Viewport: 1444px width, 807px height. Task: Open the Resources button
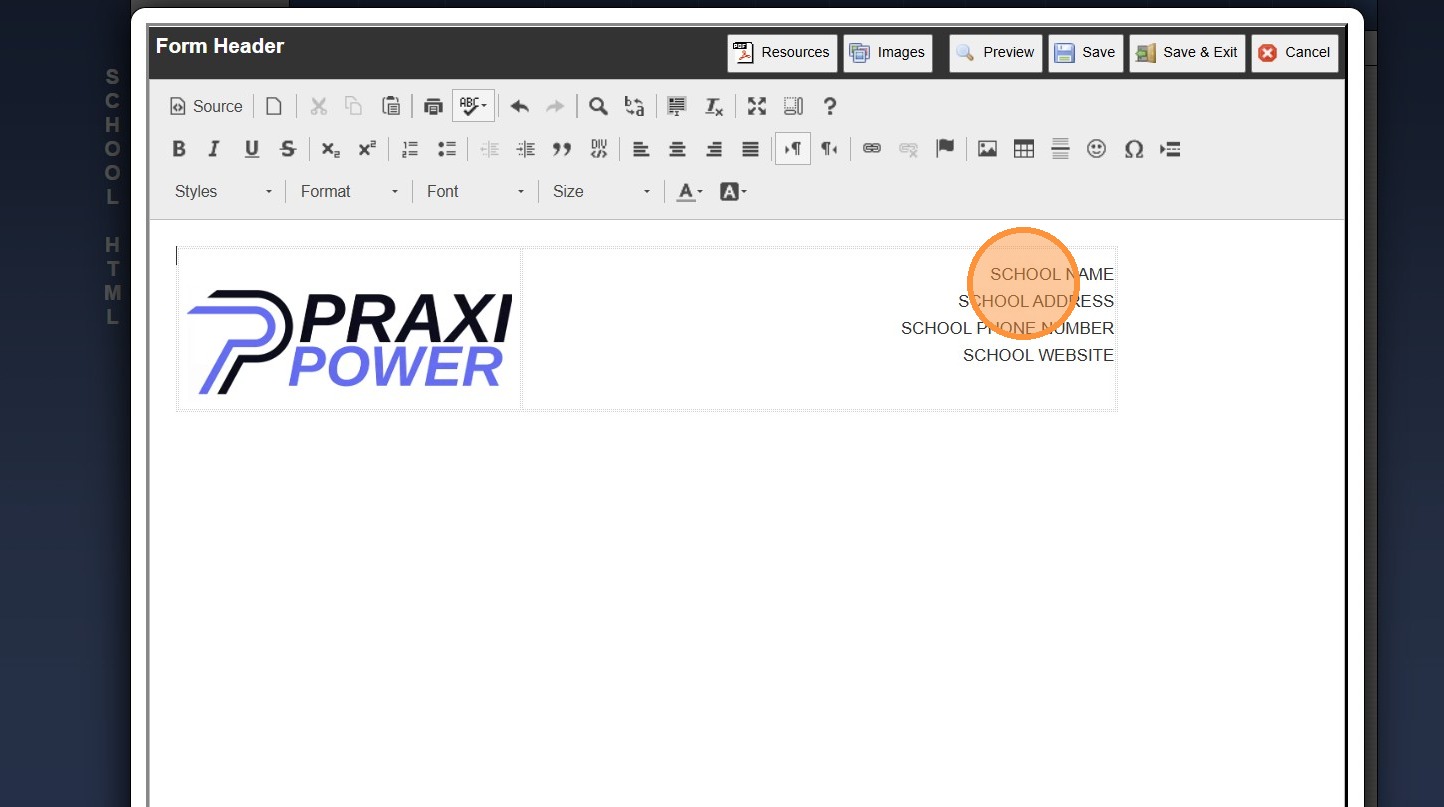(x=782, y=53)
